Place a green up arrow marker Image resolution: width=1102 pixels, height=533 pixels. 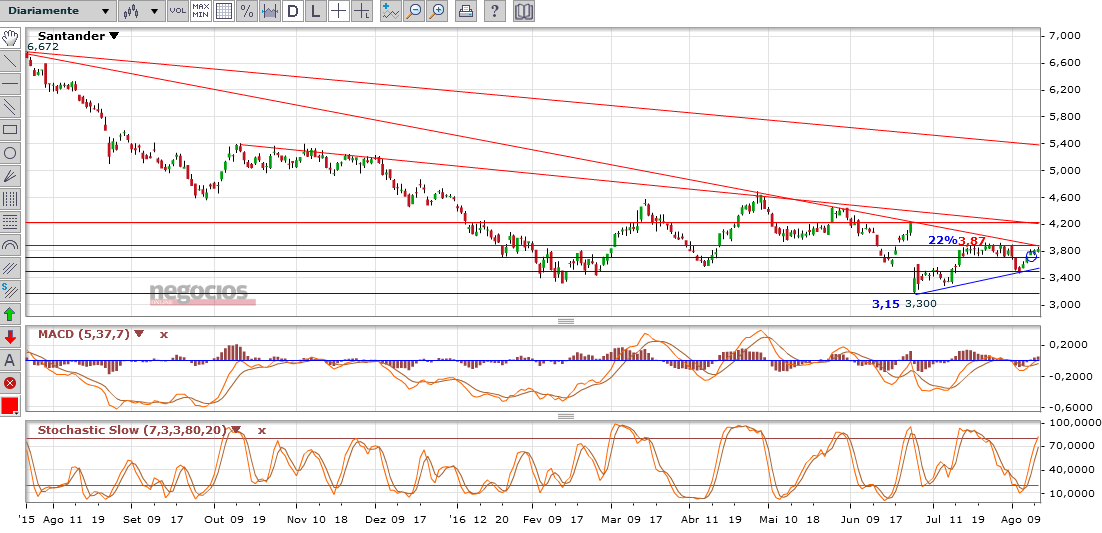point(10,314)
